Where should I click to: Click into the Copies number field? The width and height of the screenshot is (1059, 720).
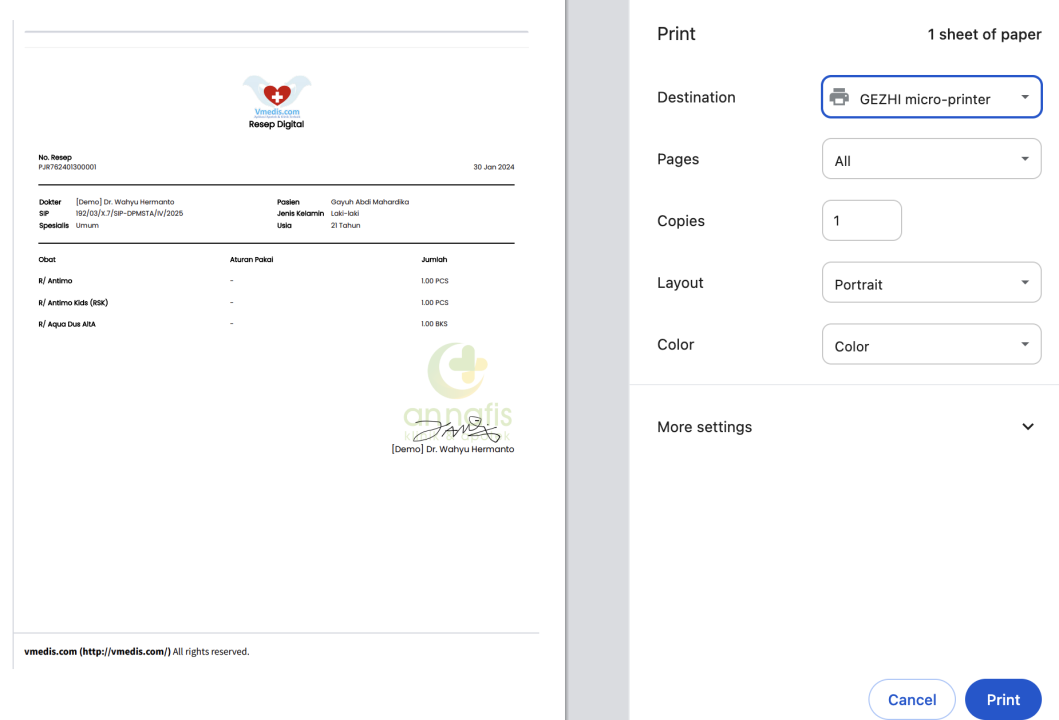pos(861,221)
